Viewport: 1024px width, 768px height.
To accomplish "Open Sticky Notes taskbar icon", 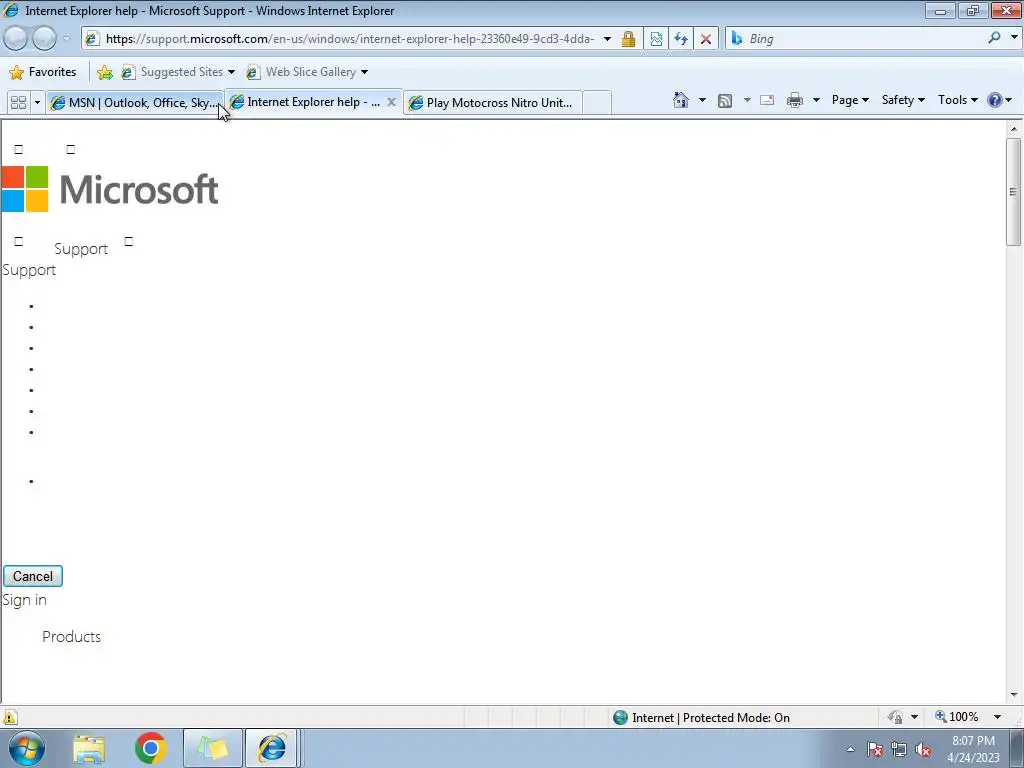I will (x=213, y=748).
